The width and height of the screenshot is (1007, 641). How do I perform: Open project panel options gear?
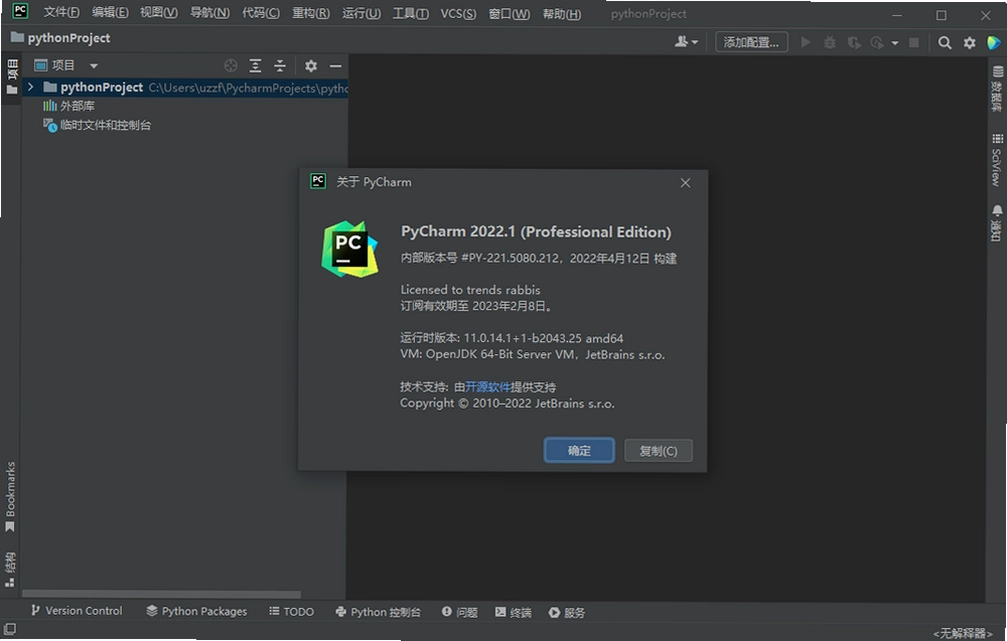click(311, 66)
